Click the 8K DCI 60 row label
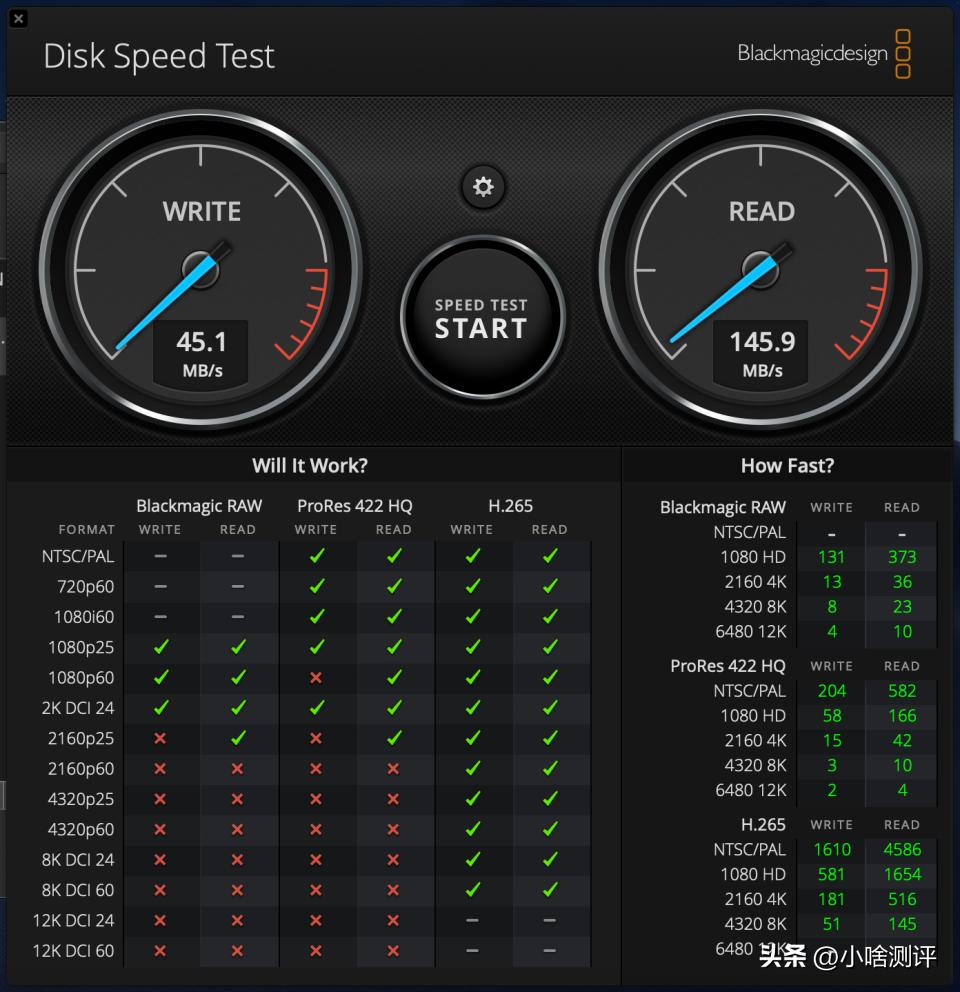This screenshot has width=960, height=992. click(x=78, y=890)
